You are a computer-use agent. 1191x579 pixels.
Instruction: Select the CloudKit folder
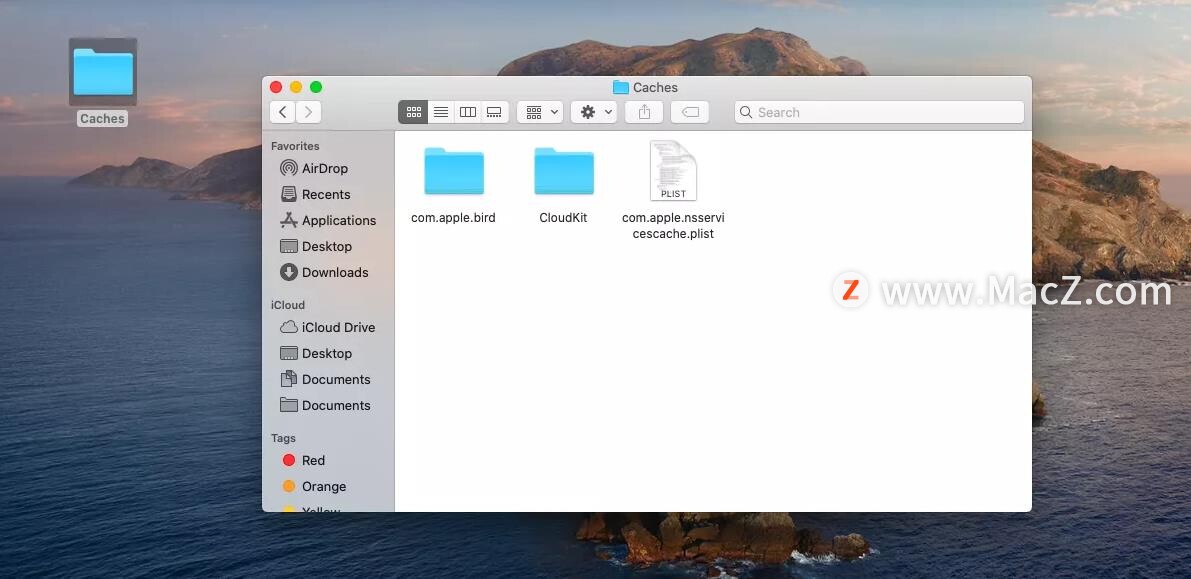coord(564,185)
